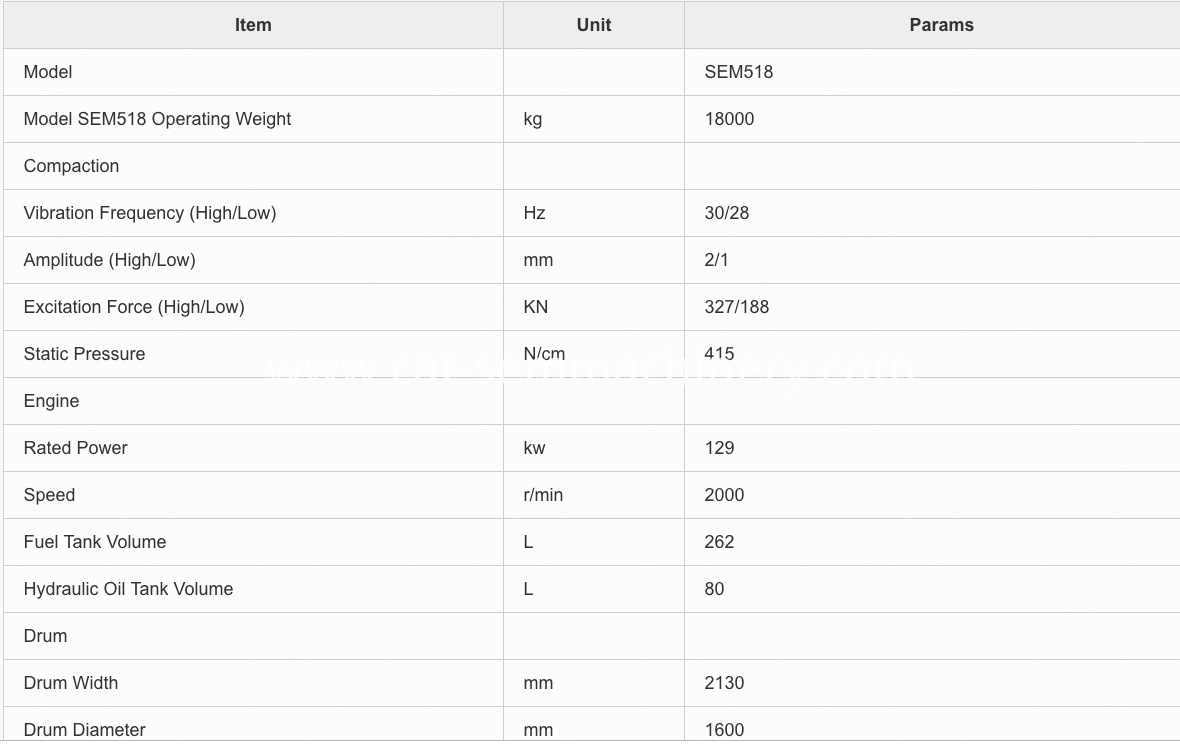Click the Params column header

tap(941, 25)
